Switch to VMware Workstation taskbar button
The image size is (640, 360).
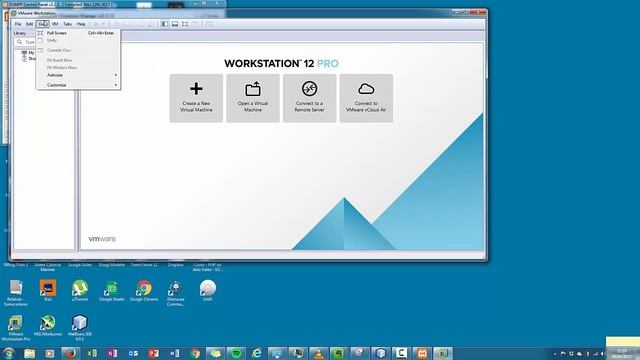[x=442, y=353]
